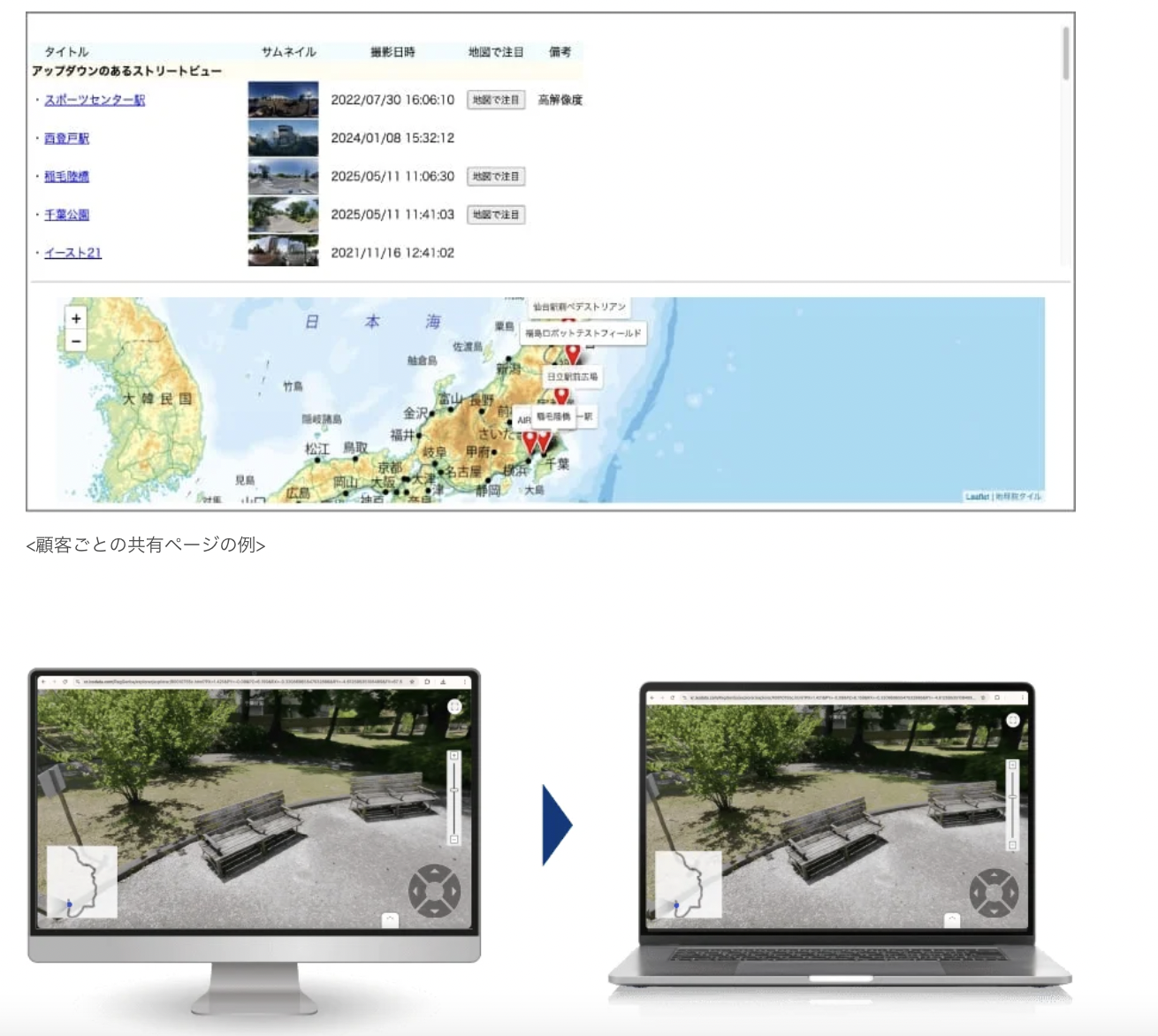The image size is (1158, 1036).
Task: Click the map zoom out (−) button
Action: 76,341
